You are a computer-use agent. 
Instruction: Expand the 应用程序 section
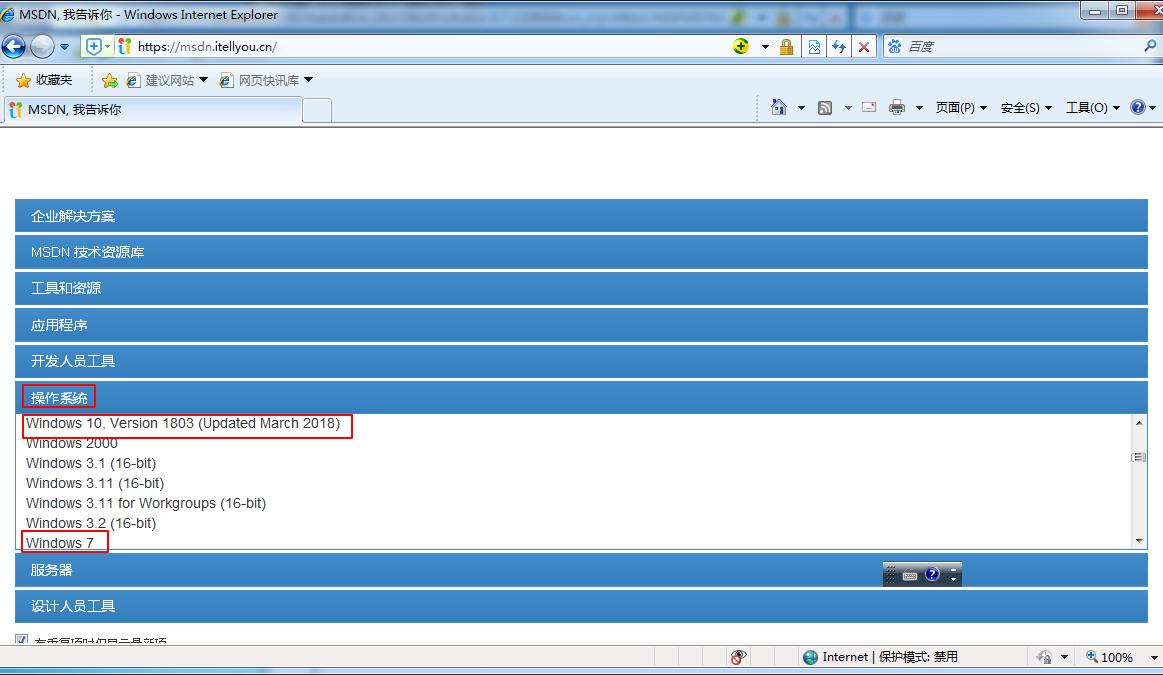[581, 325]
